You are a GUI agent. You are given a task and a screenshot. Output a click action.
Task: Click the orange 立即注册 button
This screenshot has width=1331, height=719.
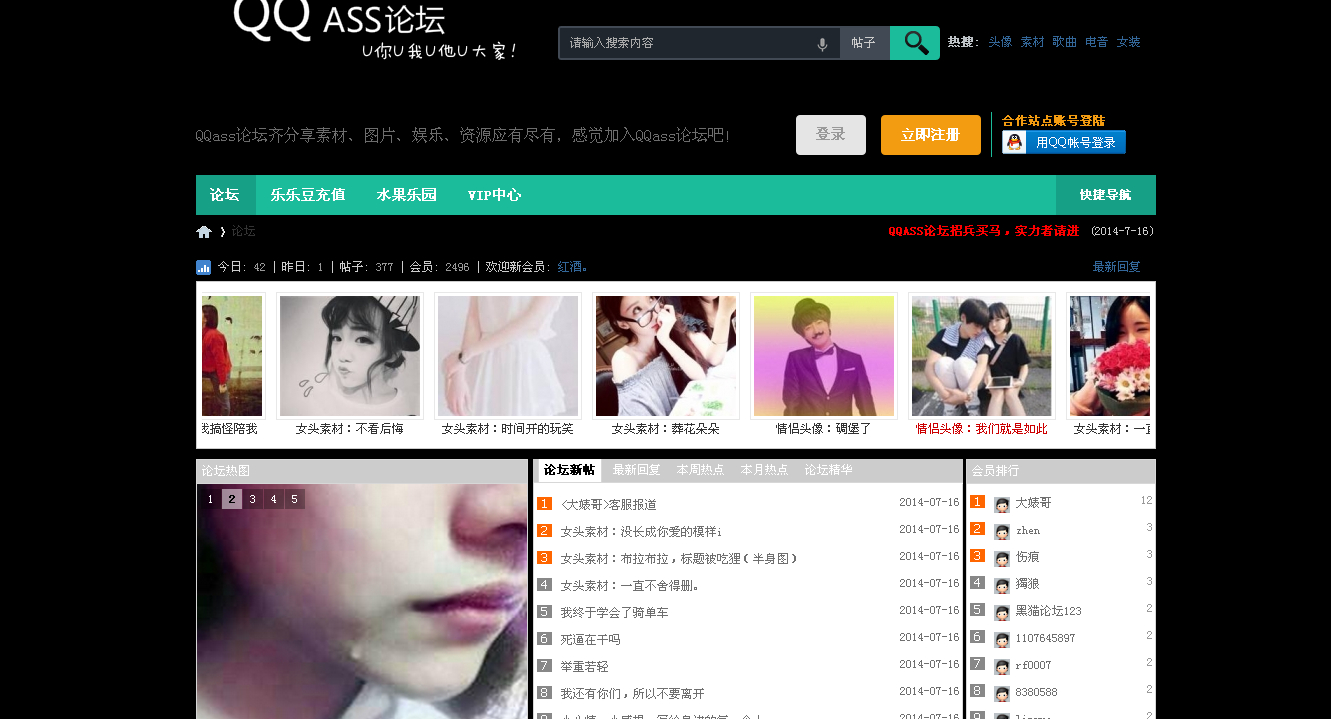click(931, 135)
